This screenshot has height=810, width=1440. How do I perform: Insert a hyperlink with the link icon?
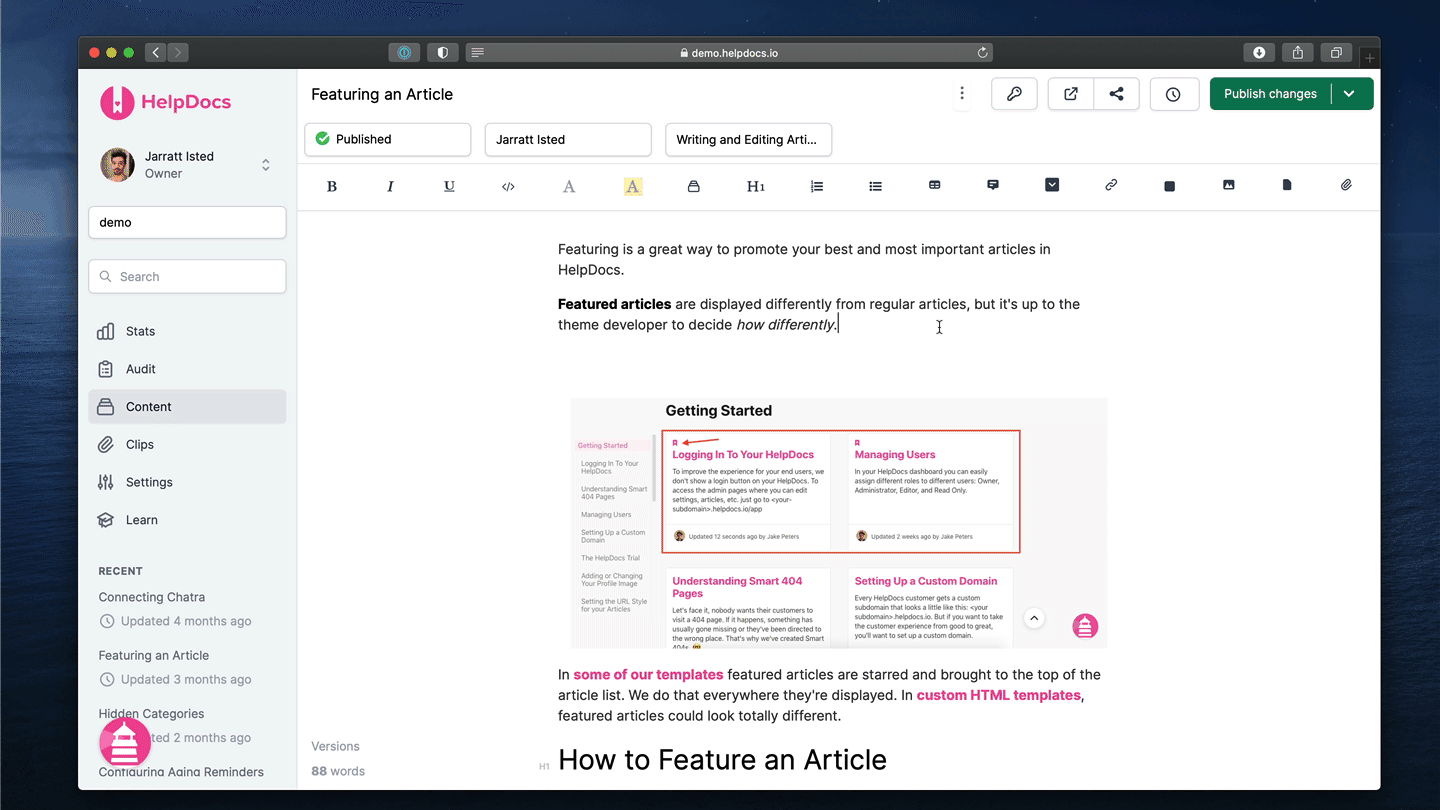1111,185
